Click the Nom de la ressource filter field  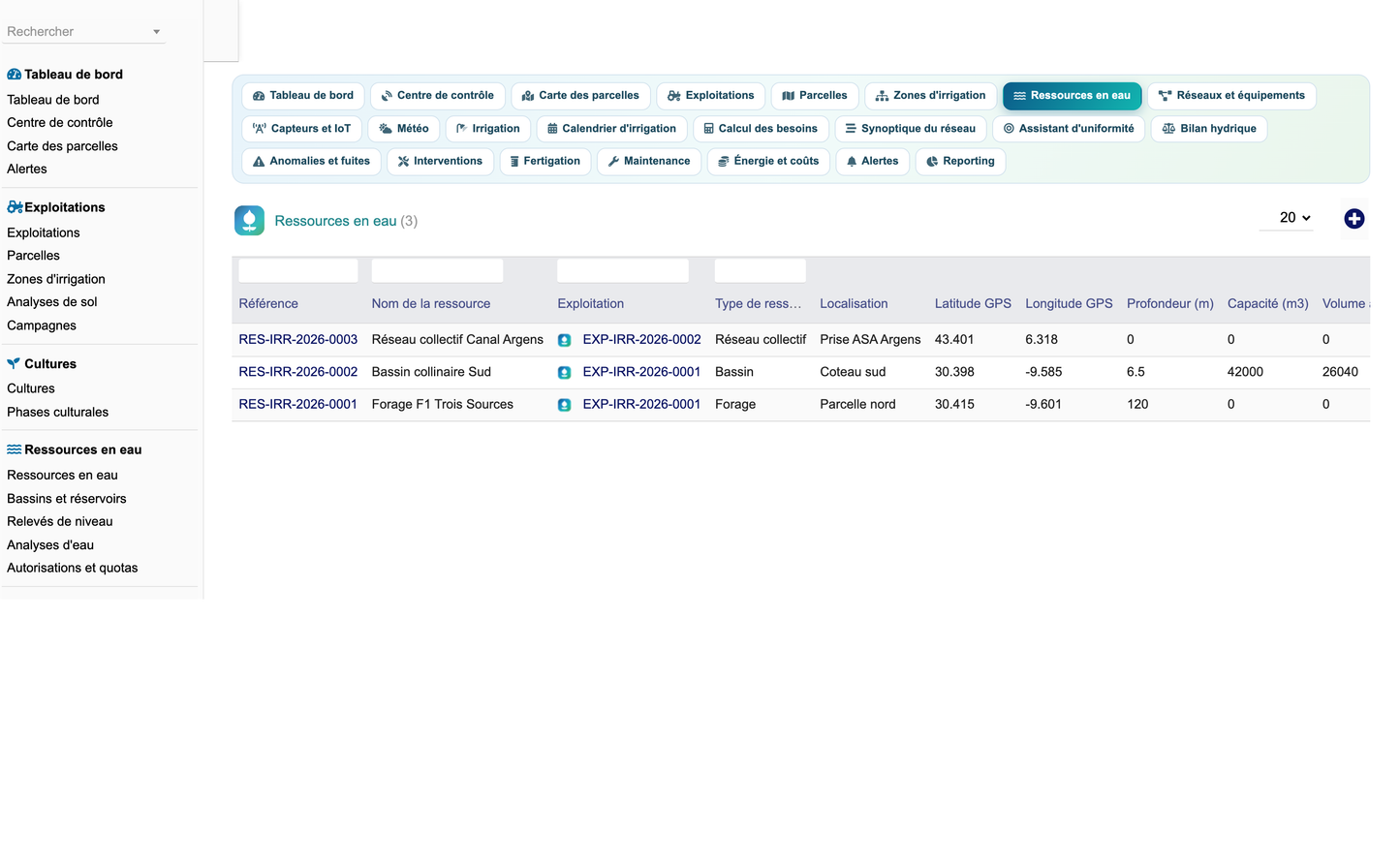[437, 270]
